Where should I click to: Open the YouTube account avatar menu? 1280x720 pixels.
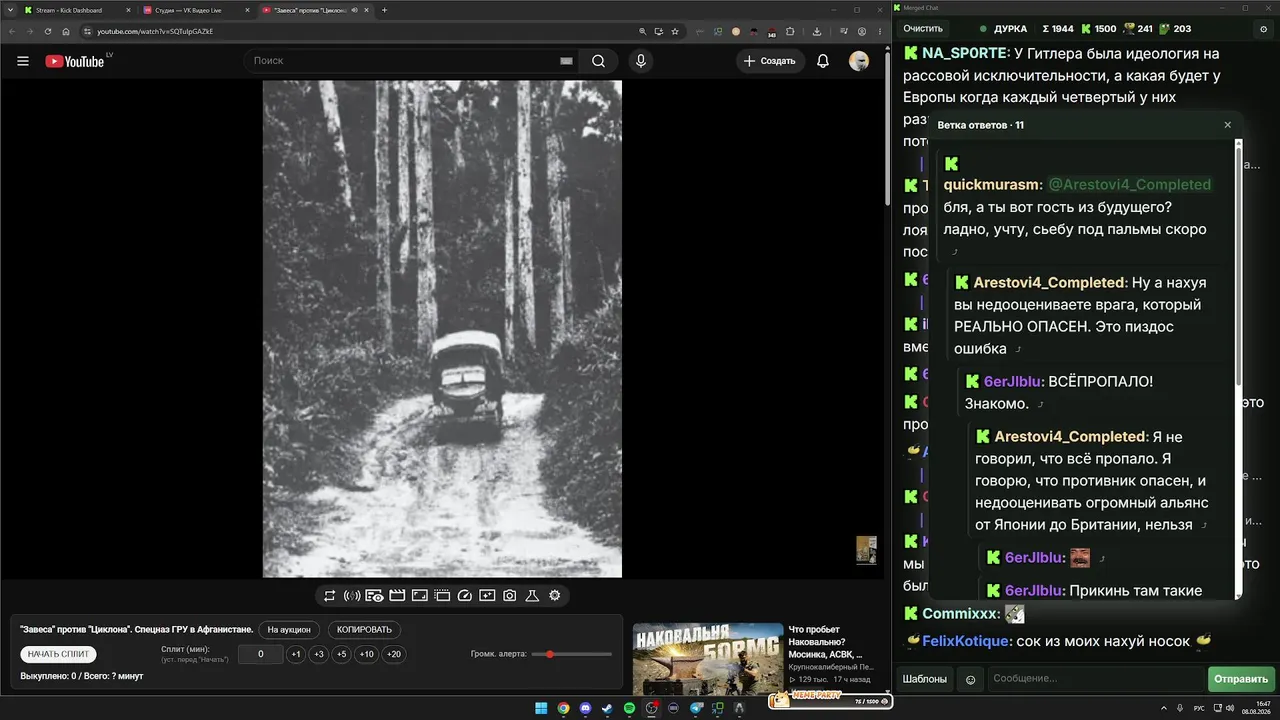[859, 61]
